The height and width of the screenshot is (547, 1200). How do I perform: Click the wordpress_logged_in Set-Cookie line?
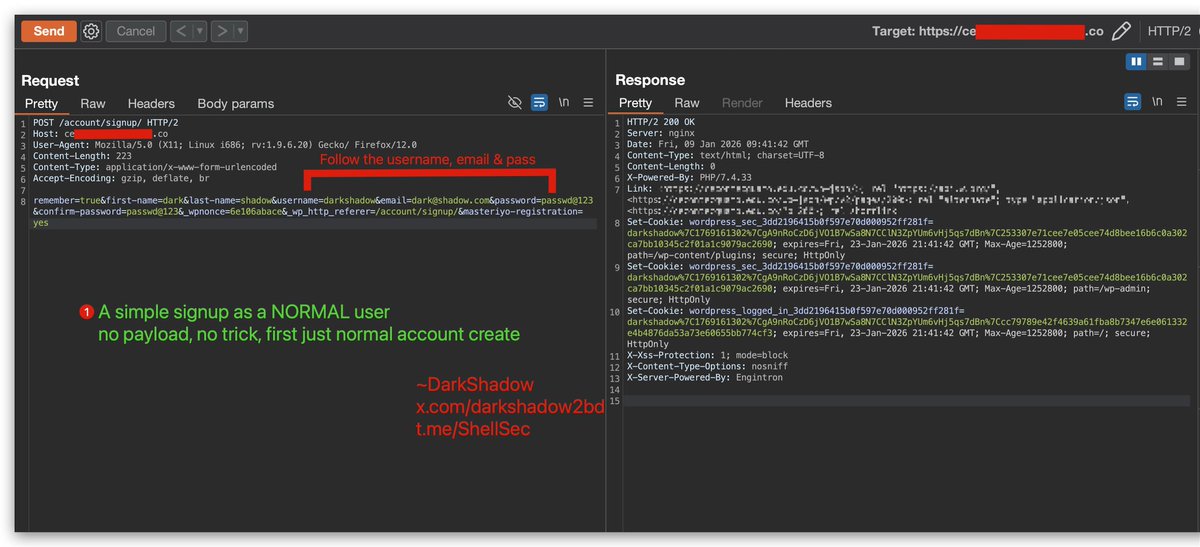point(907,328)
